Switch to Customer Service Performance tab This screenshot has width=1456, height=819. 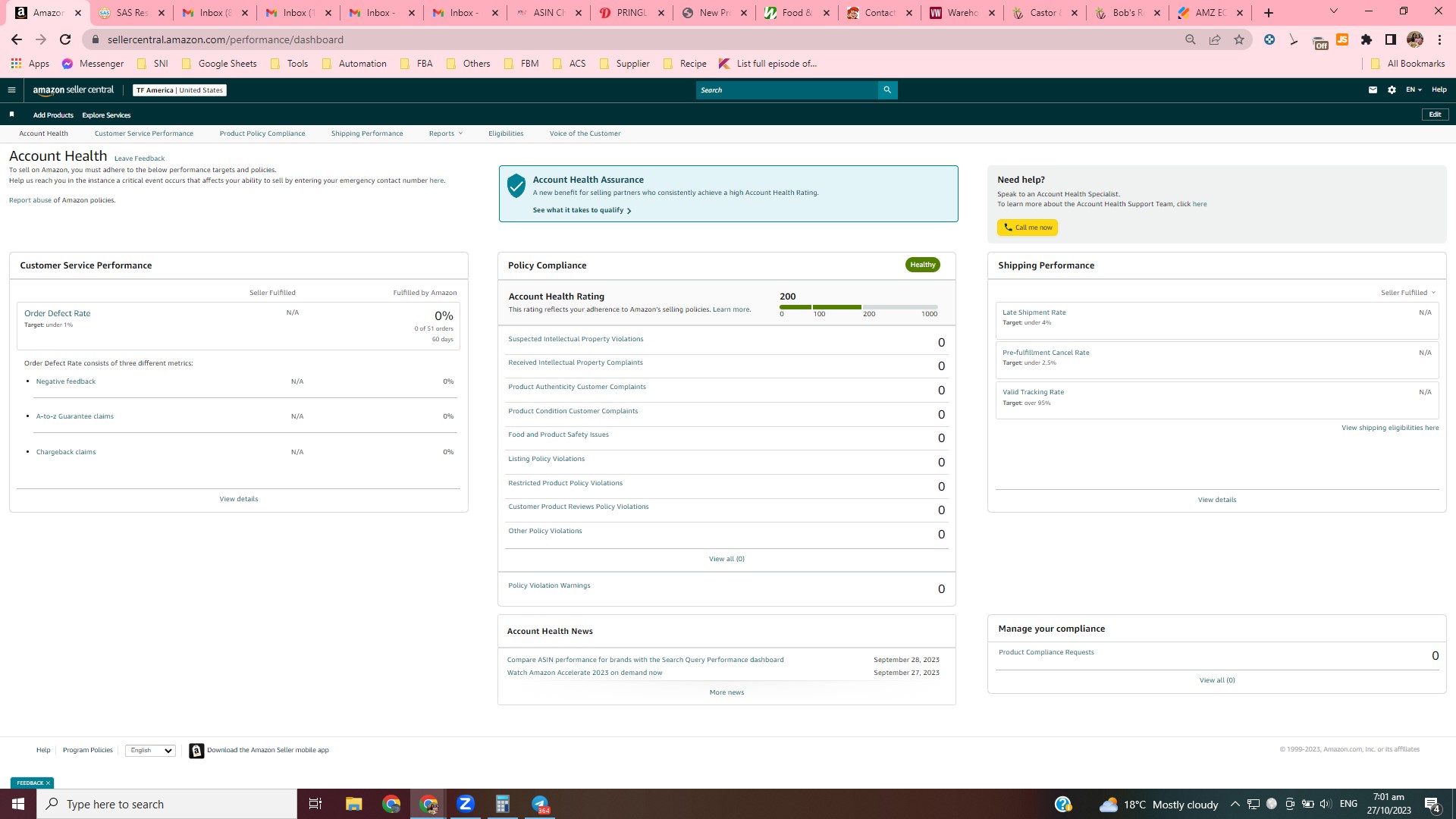[x=144, y=133]
